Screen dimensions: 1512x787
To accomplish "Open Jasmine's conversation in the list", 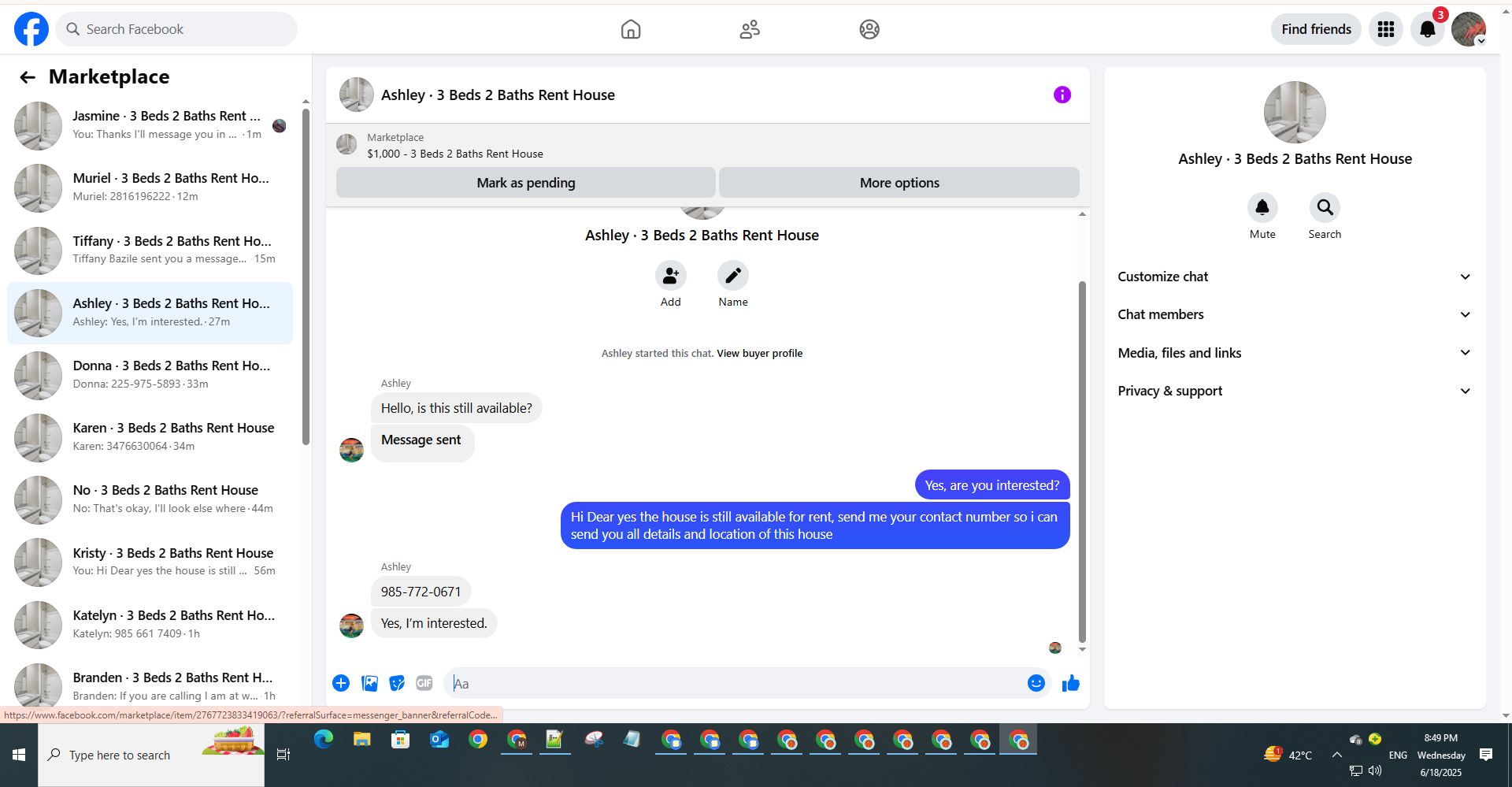I will click(150, 125).
